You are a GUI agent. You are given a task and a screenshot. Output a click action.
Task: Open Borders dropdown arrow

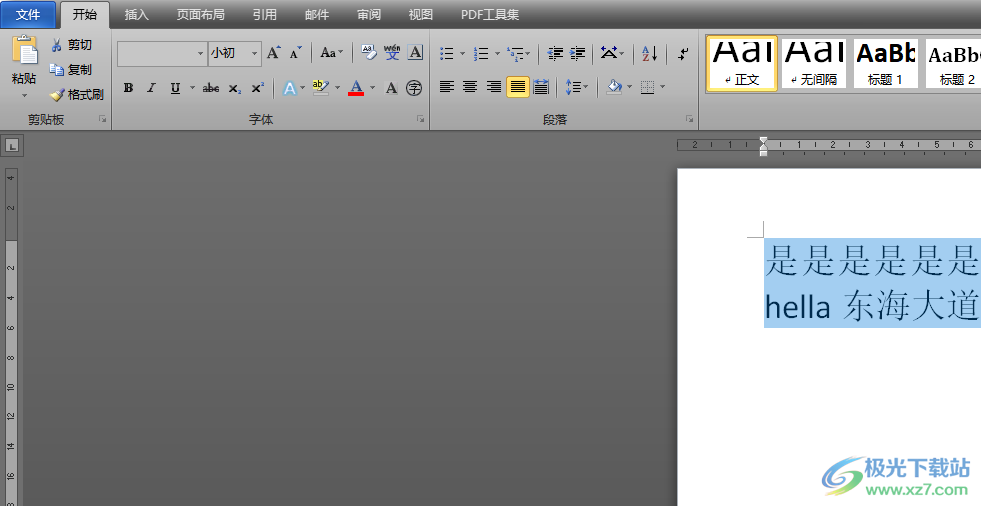663,87
